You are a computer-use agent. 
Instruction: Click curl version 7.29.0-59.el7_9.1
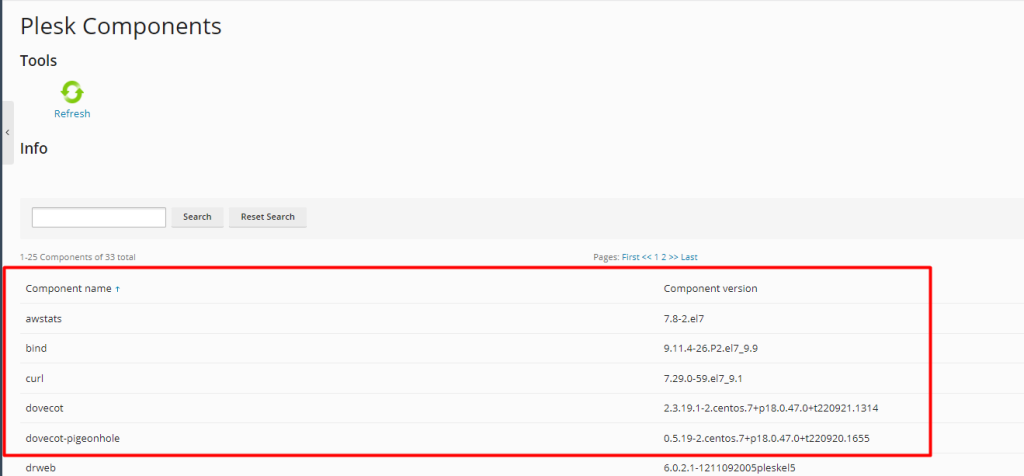[704, 379]
